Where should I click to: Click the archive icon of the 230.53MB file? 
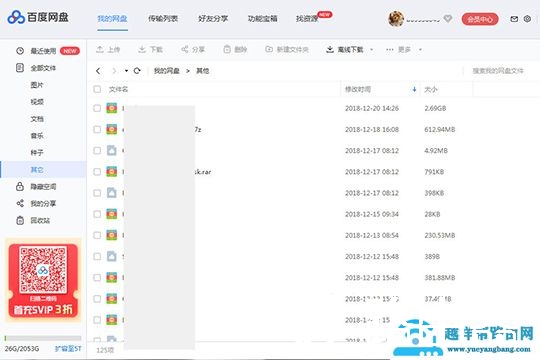(112, 235)
